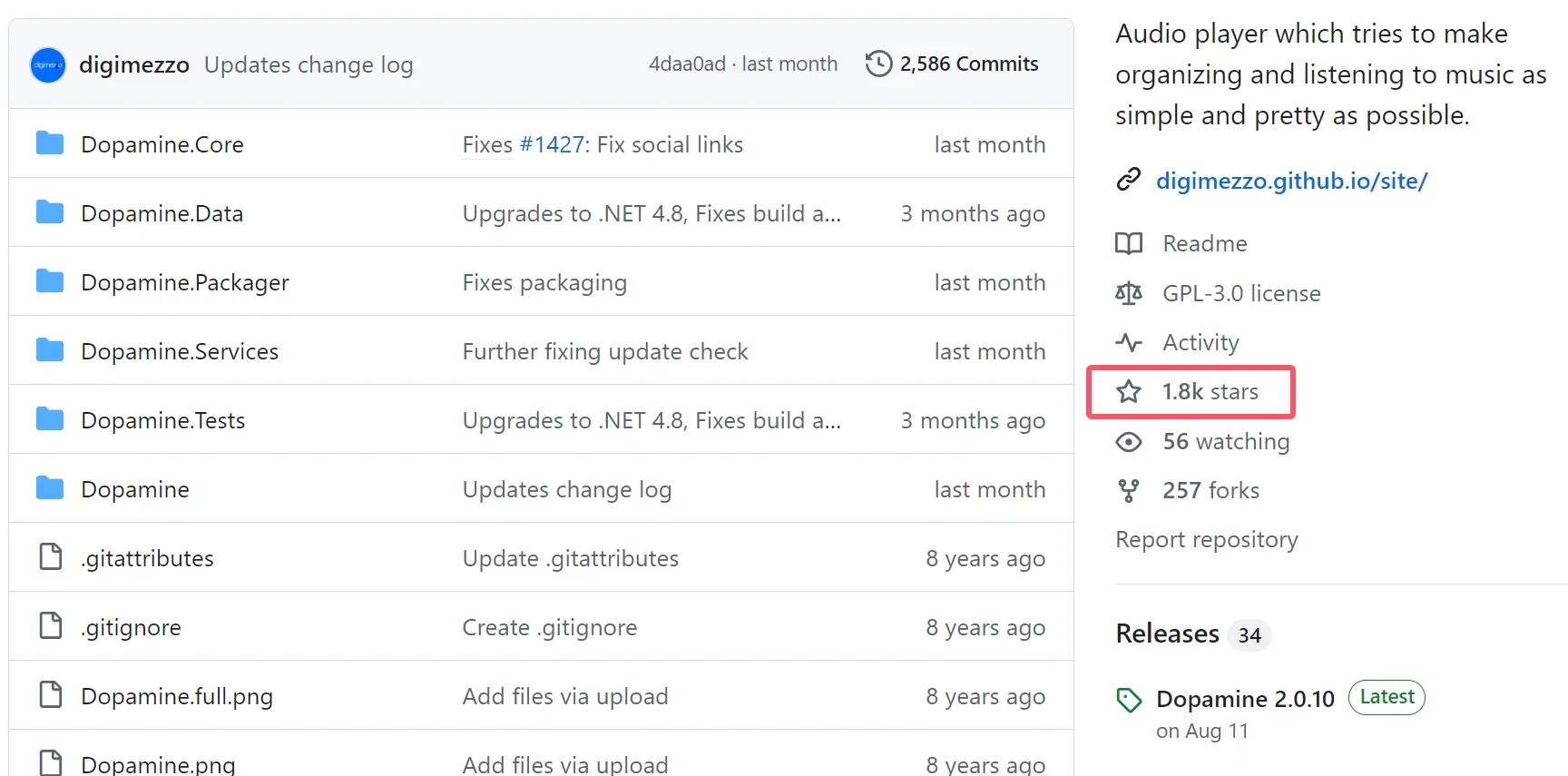Open the commits history clock icon

tap(878, 64)
